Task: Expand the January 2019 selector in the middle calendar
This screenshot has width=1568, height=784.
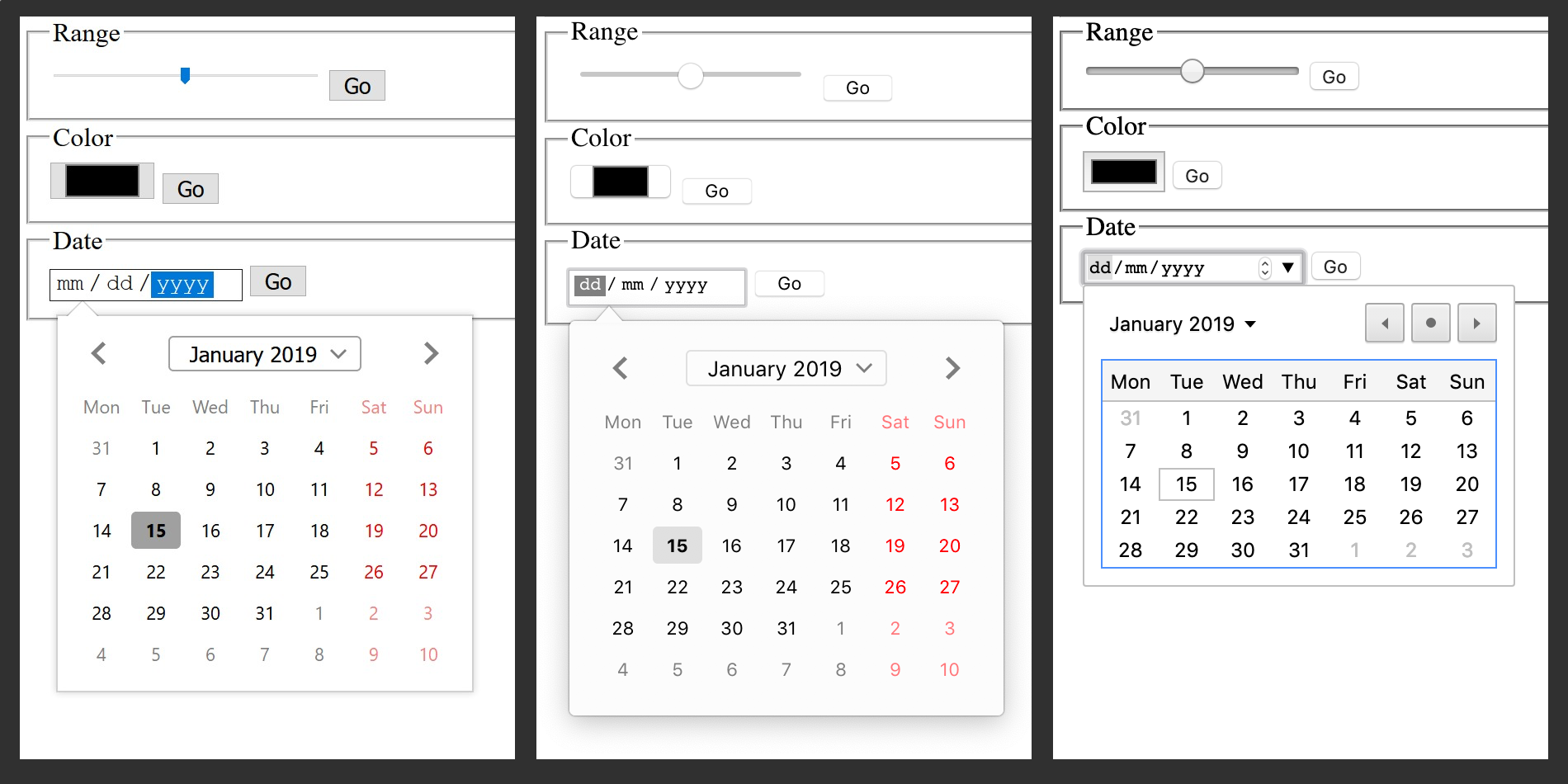Action: 786,368
